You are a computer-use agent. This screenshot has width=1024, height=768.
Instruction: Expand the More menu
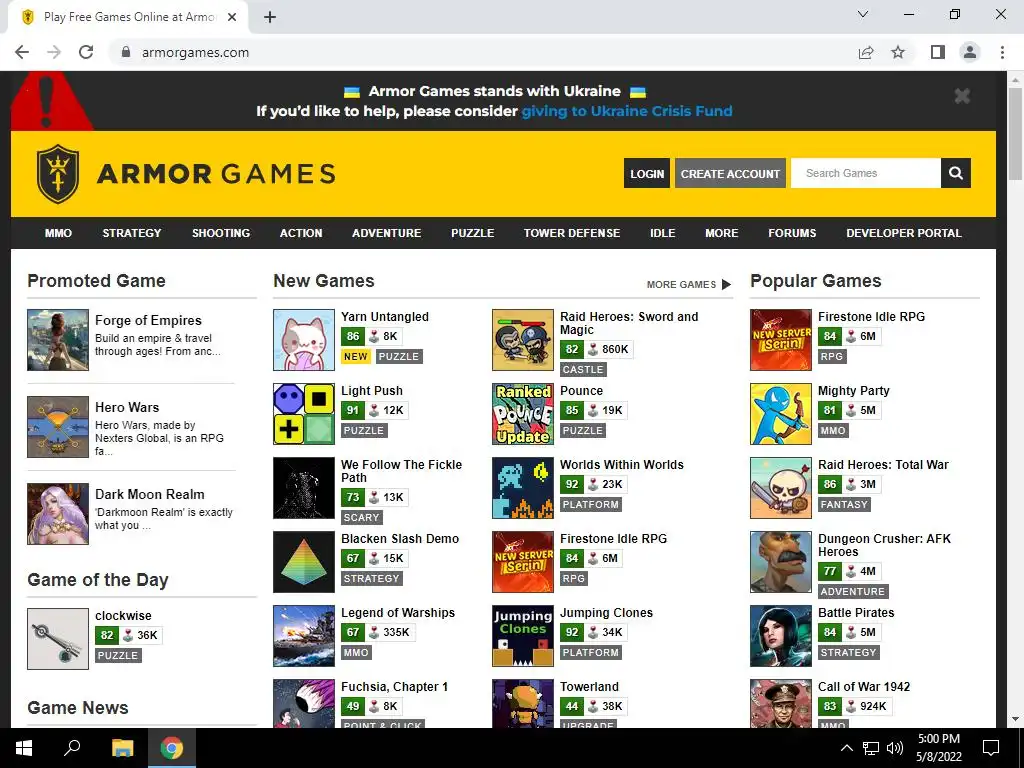(x=722, y=233)
